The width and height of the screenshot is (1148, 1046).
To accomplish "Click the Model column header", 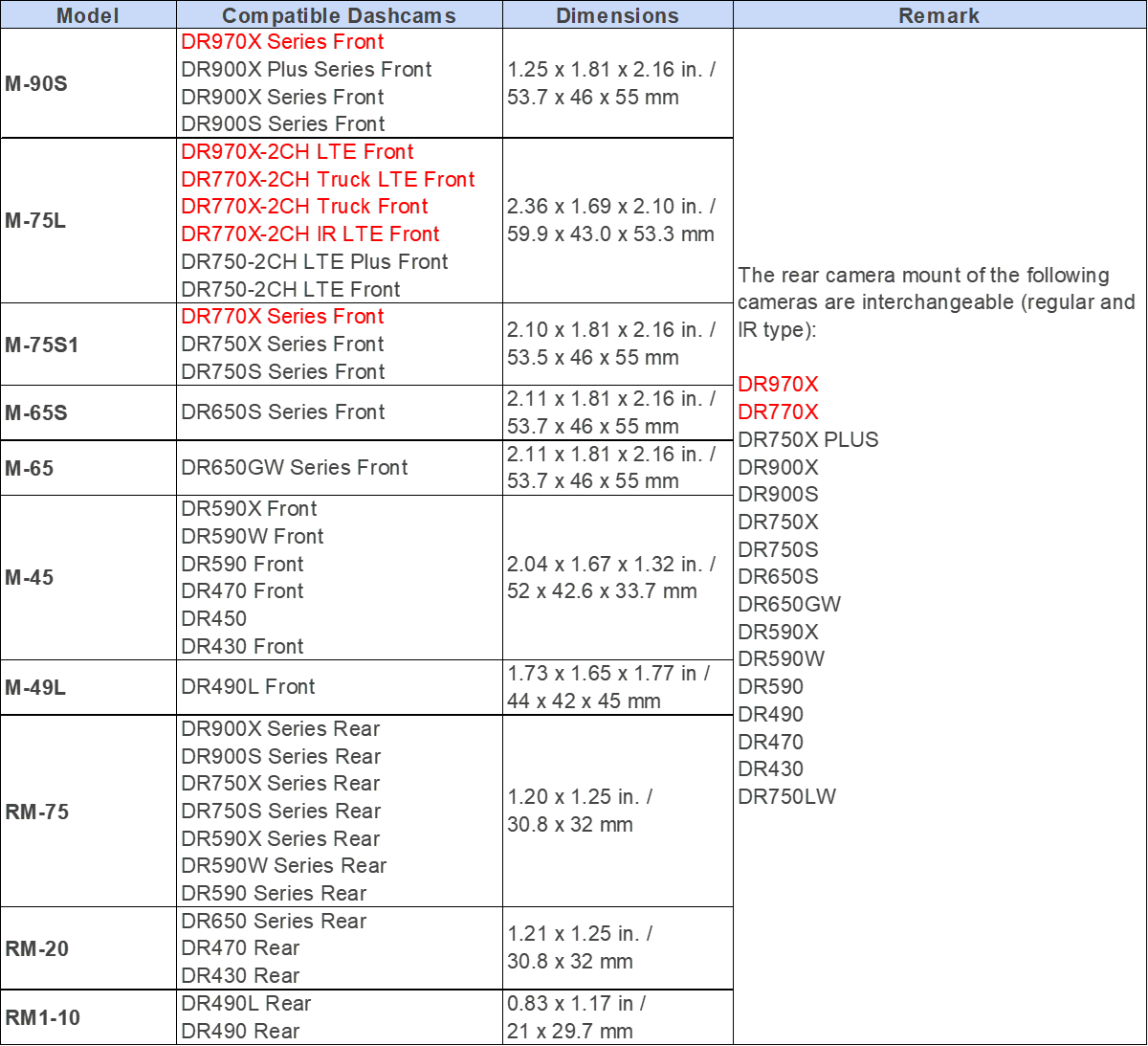I will [88, 15].
